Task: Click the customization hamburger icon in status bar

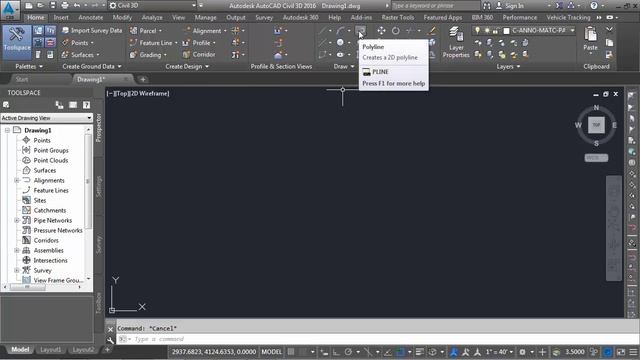Action: click(x=633, y=352)
